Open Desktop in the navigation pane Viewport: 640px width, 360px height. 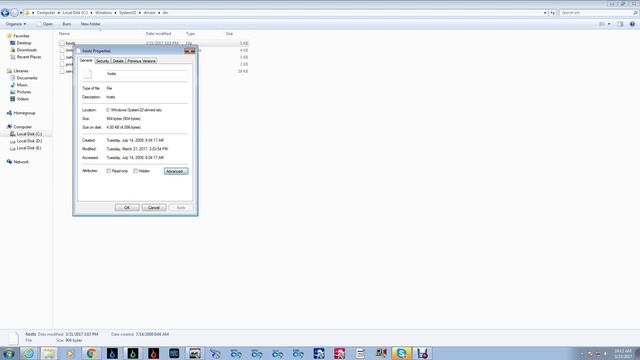[x=24, y=43]
